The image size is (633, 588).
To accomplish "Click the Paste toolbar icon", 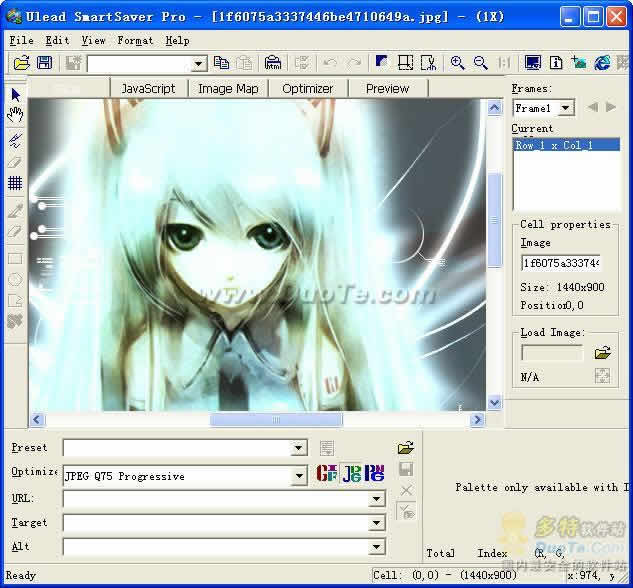I will point(243,63).
